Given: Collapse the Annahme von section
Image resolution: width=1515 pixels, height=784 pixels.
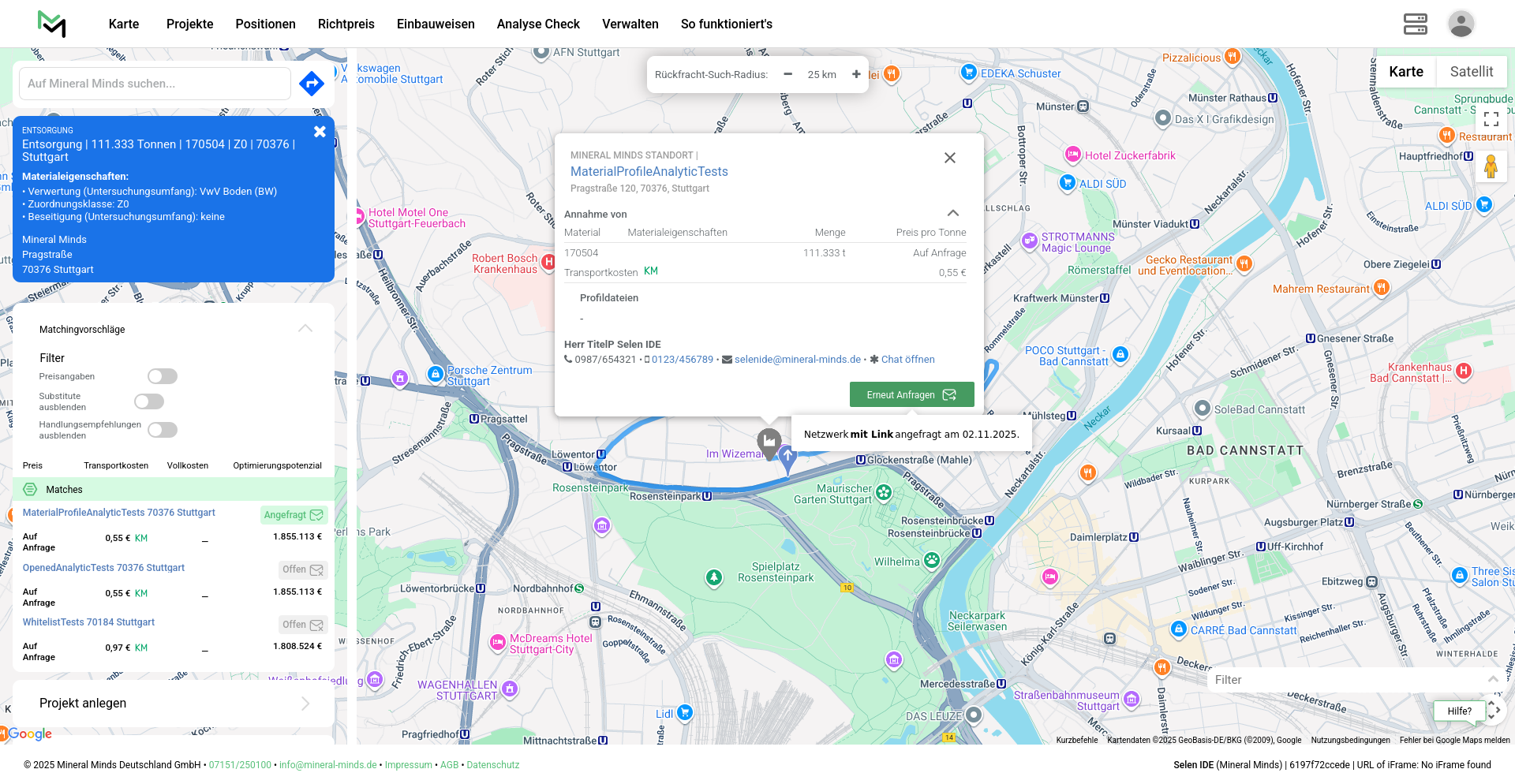Looking at the screenshot, I should point(953,214).
